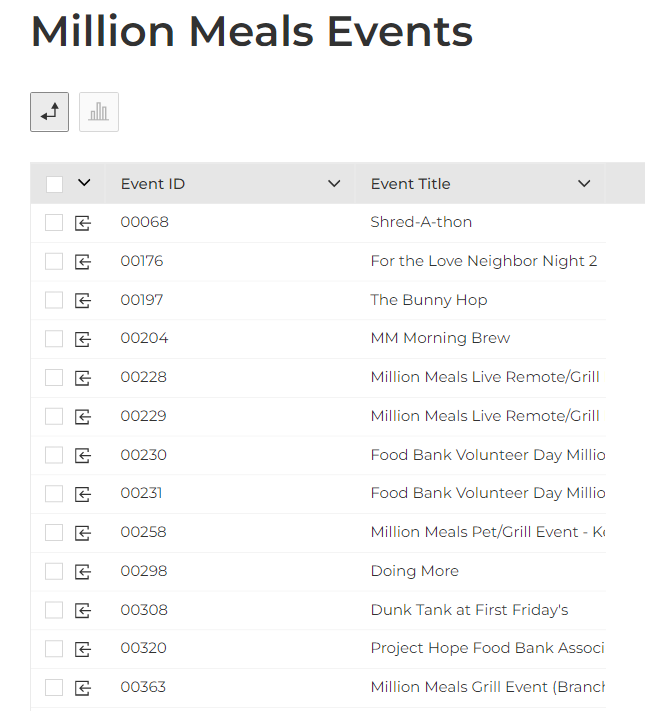The height and width of the screenshot is (711, 645).
Task: Click the Doing More event row
Action: 318,571
